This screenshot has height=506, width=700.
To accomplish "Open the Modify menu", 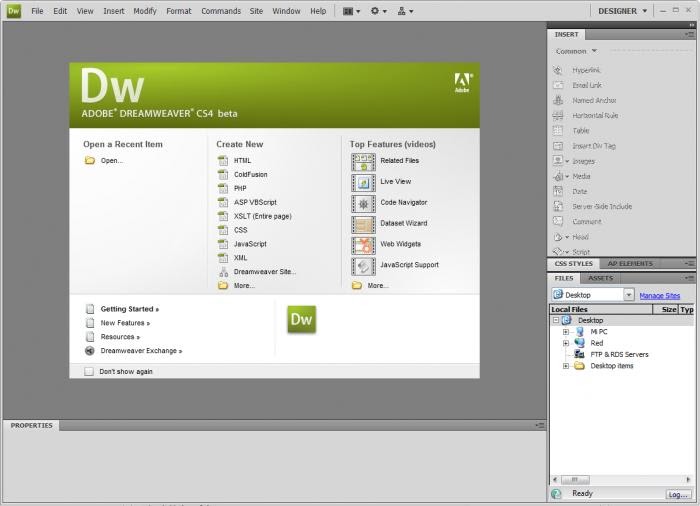I will click(x=145, y=11).
